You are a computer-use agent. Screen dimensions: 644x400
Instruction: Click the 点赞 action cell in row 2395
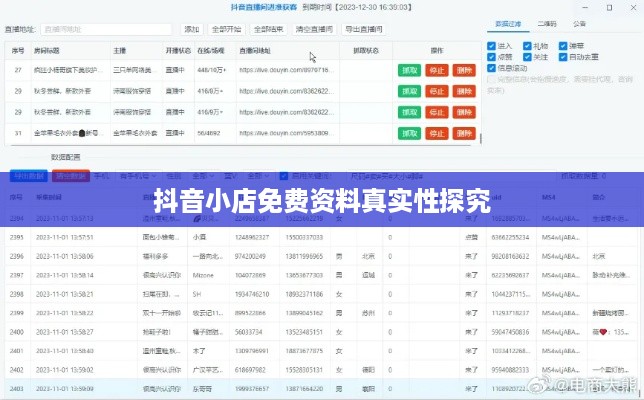pyautogui.click(x=471, y=237)
